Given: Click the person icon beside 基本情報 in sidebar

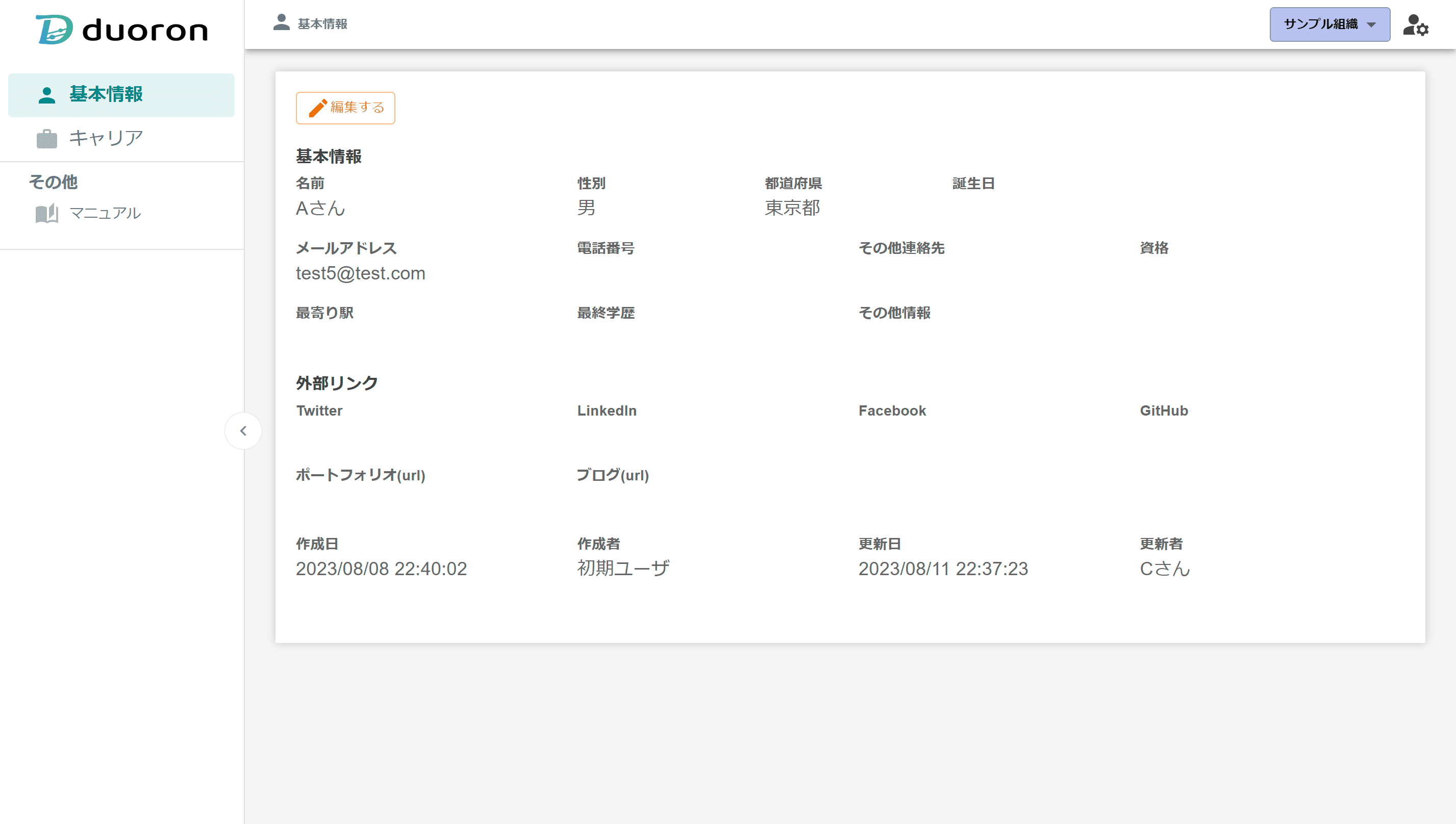Looking at the screenshot, I should coord(47,95).
